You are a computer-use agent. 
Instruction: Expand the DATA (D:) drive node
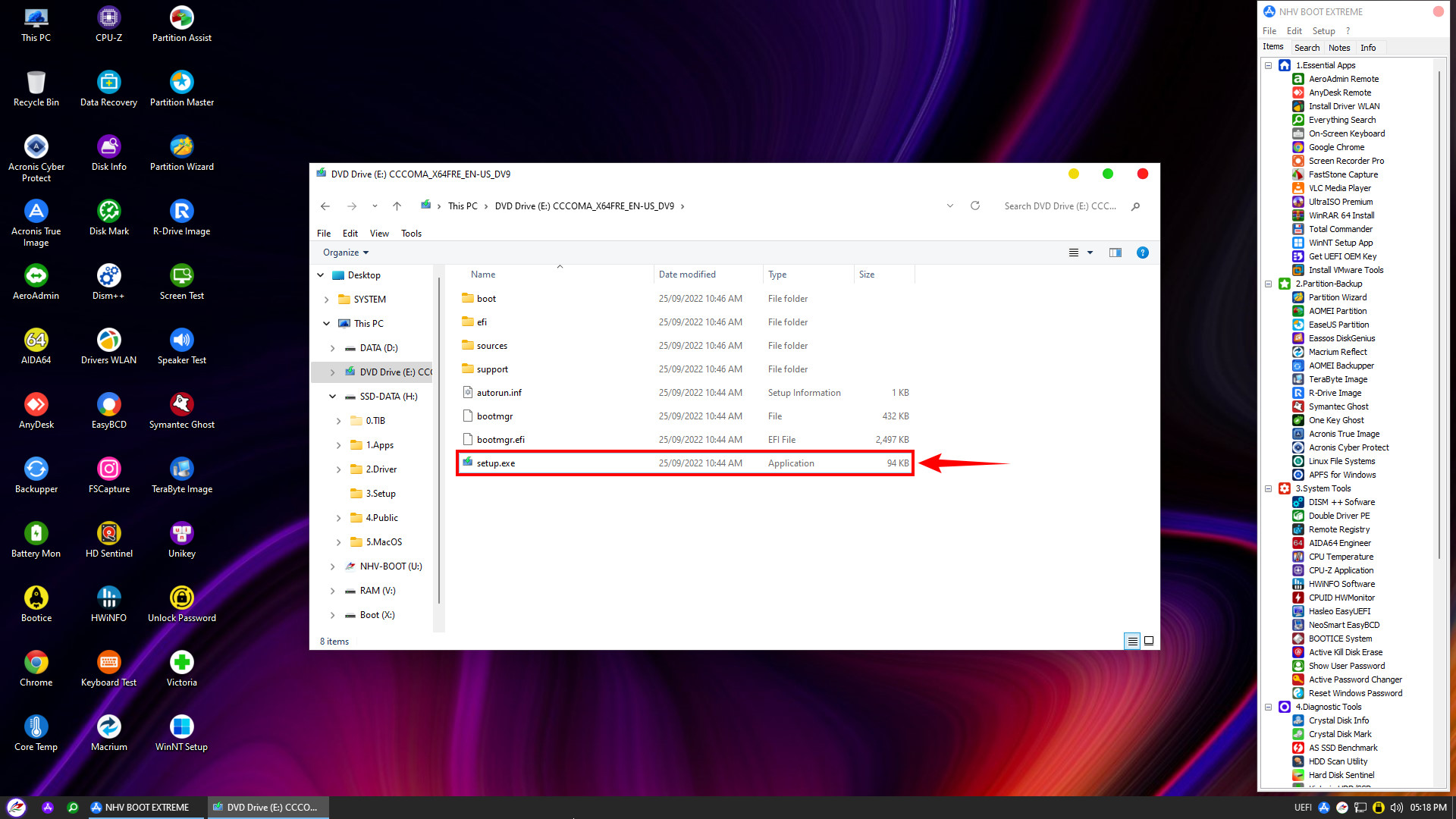pyautogui.click(x=332, y=348)
